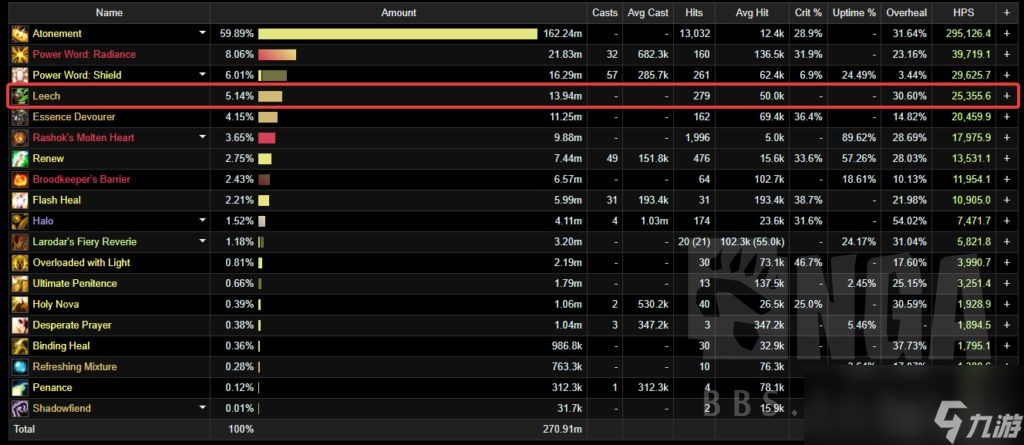Click the Renew spell icon
The height and width of the screenshot is (445, 1024).
tap(20, 159)
